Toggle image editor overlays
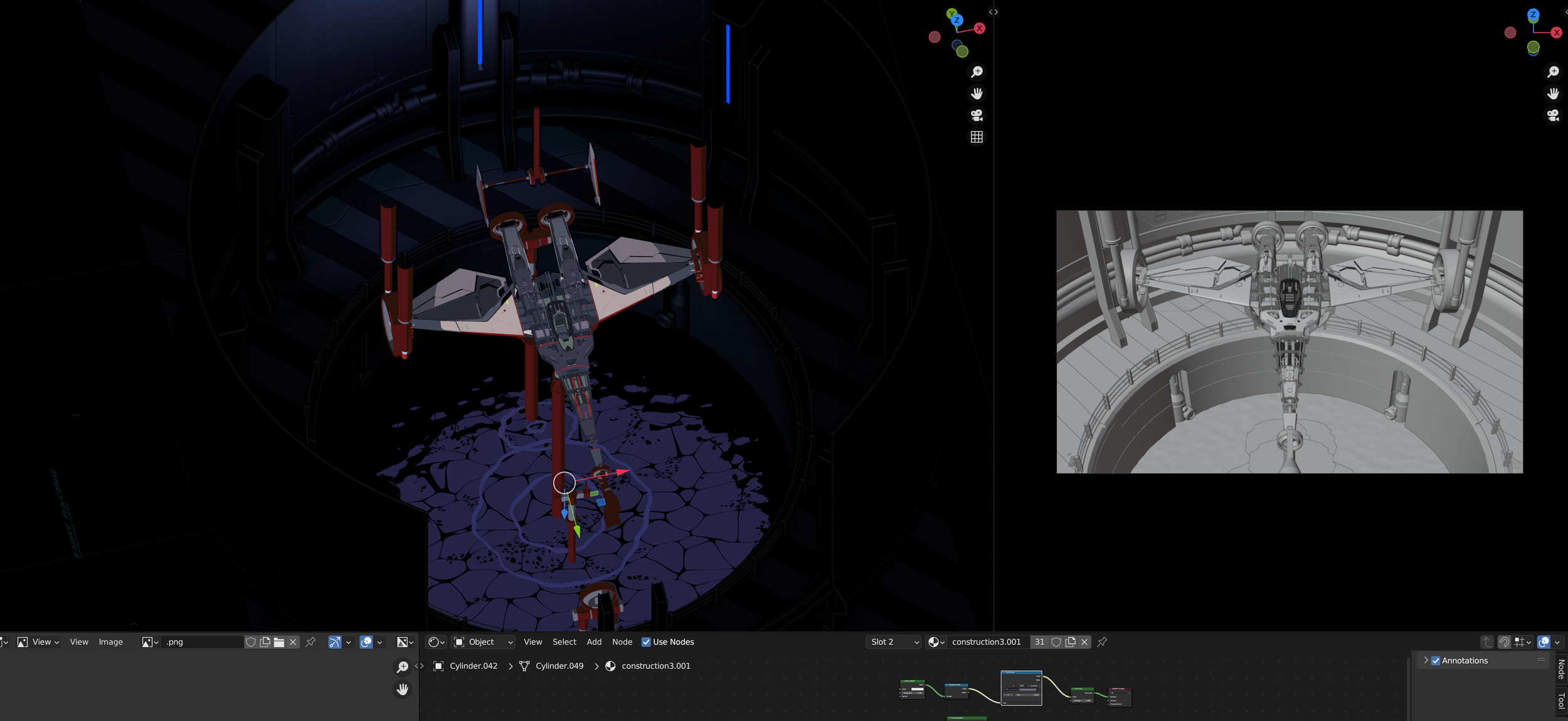 tap(366, 642)
